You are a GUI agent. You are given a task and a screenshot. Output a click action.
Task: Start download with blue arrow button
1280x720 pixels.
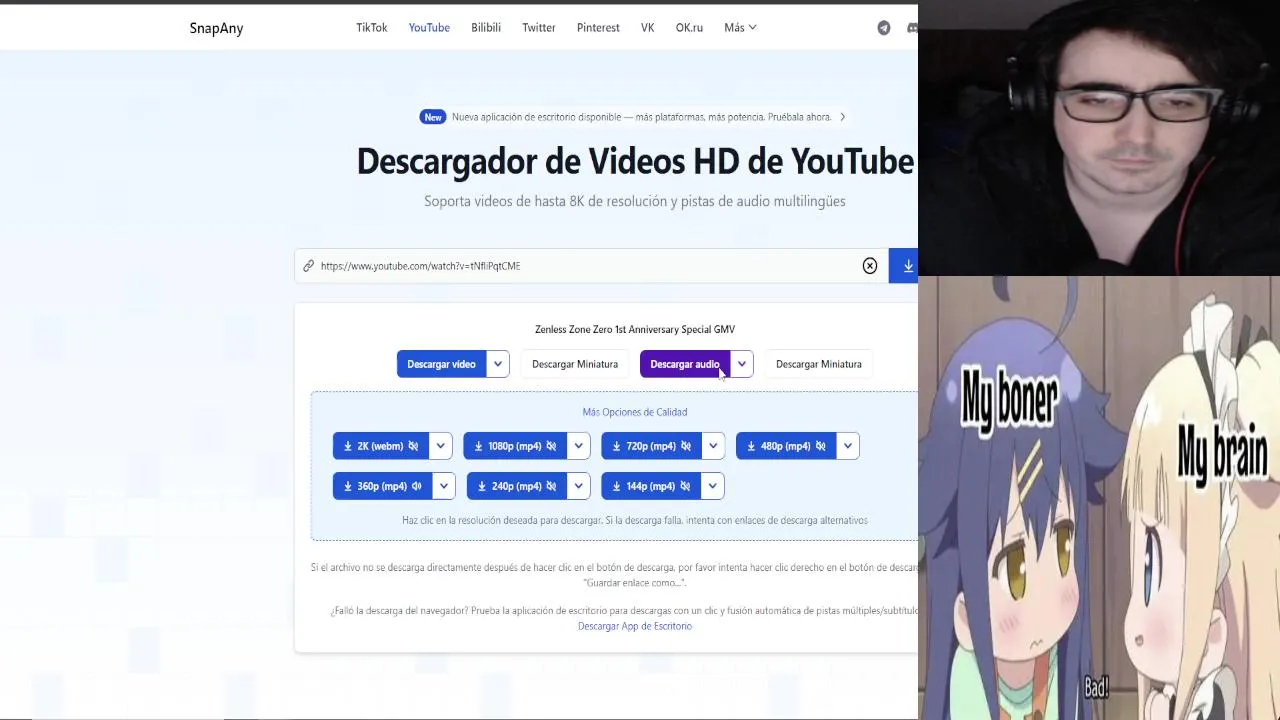(904, 266)
